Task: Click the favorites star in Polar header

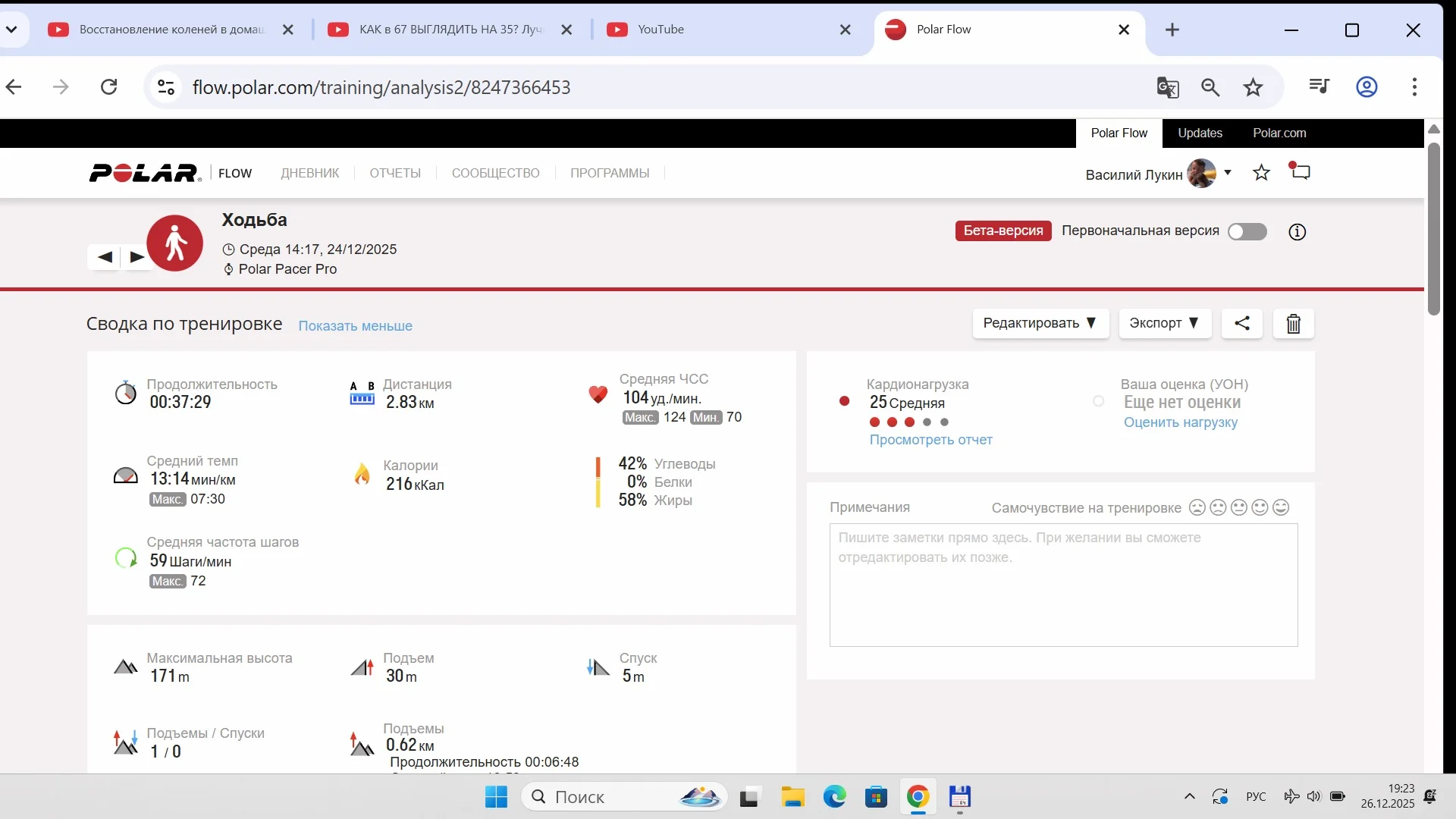Action: 1261,173
